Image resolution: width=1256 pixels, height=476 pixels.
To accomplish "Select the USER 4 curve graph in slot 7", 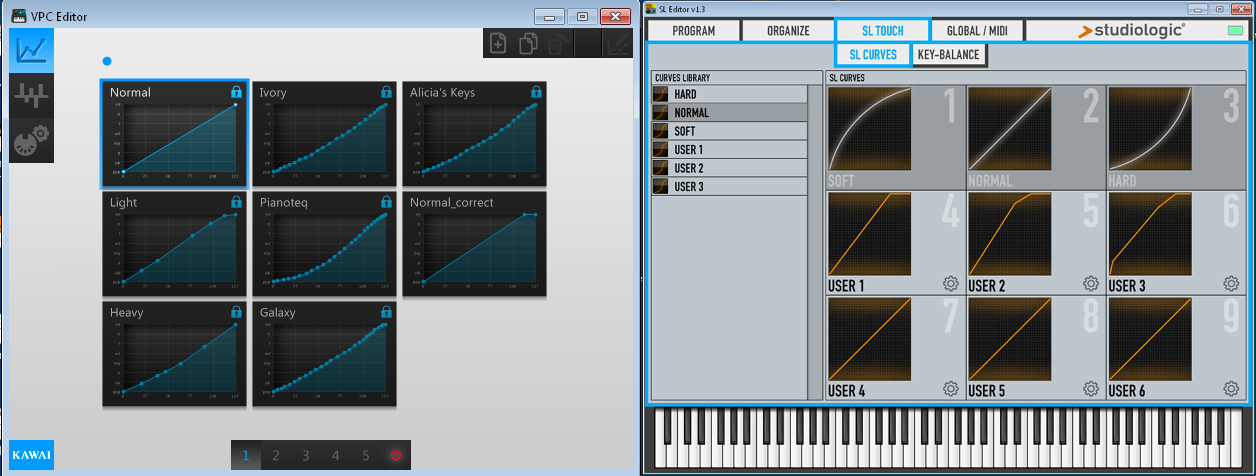I will pos(870,340).
